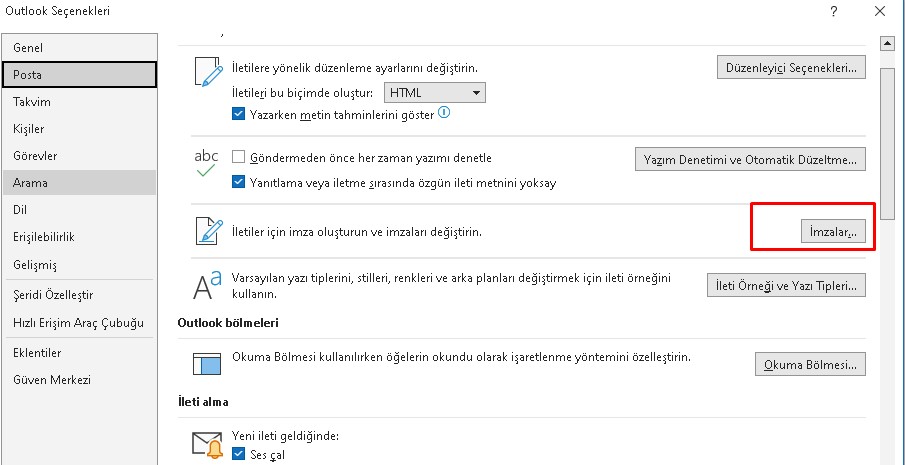Click the vertical scrollbar thumb
905x465 pixels.
(886, 142)
